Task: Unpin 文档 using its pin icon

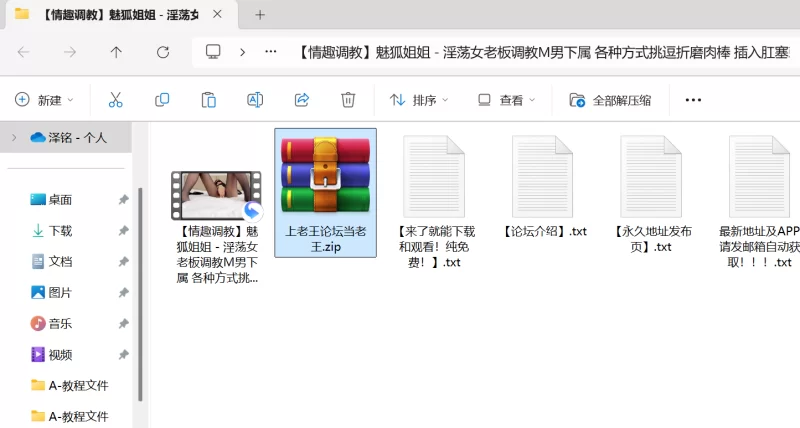Action: click(123, 262)
